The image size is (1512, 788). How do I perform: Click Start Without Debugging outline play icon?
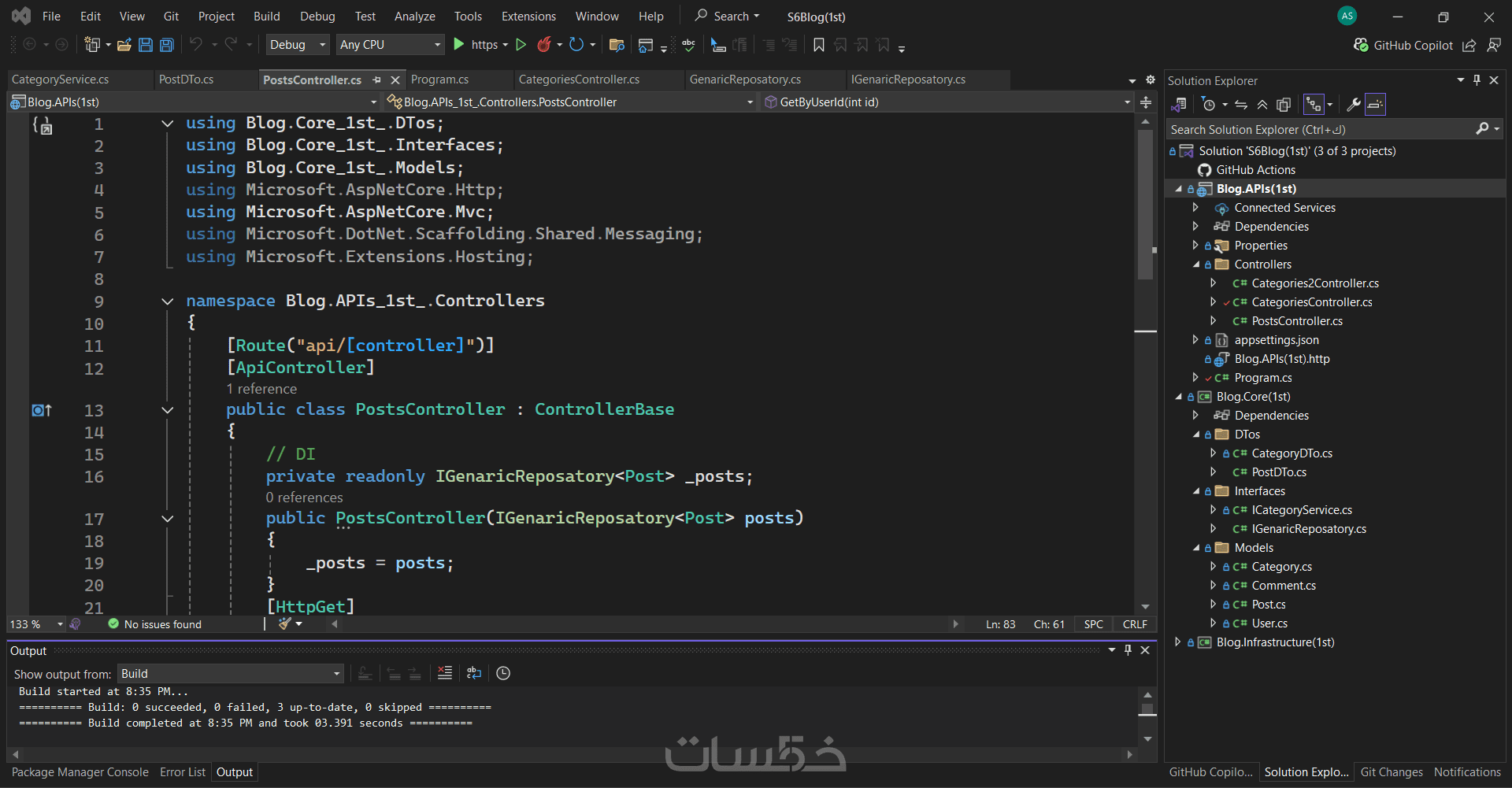tap(521, 45)
